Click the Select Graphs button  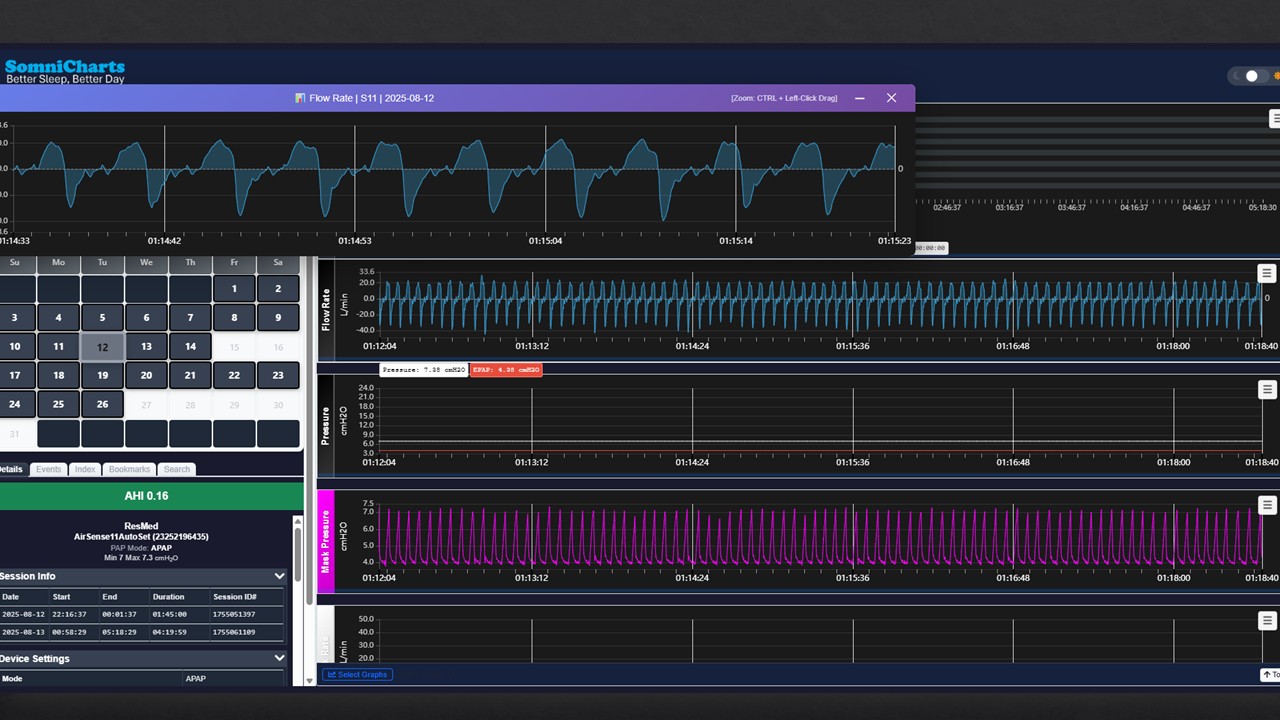point(357,674)
